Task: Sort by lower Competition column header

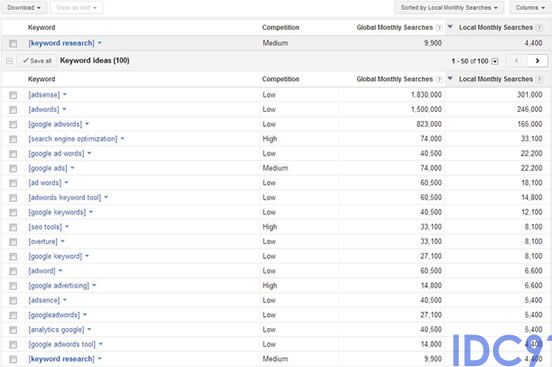Action: click(281, 79)
